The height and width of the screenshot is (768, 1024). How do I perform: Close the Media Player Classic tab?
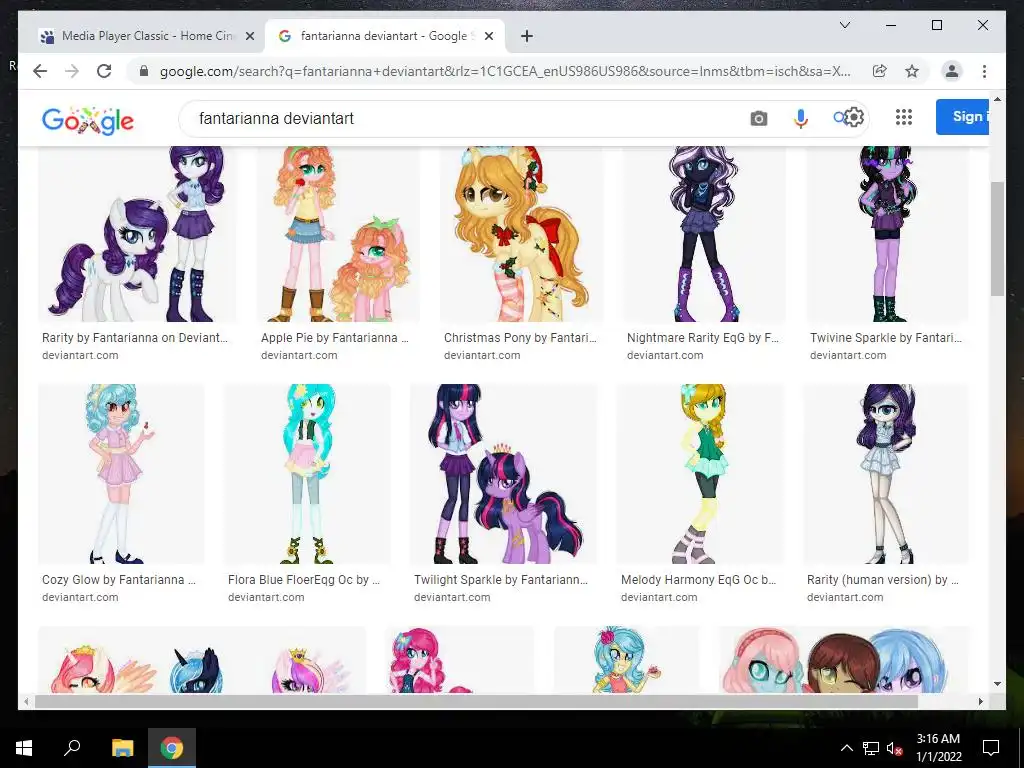pyautogui.click(x=249, y=36)
